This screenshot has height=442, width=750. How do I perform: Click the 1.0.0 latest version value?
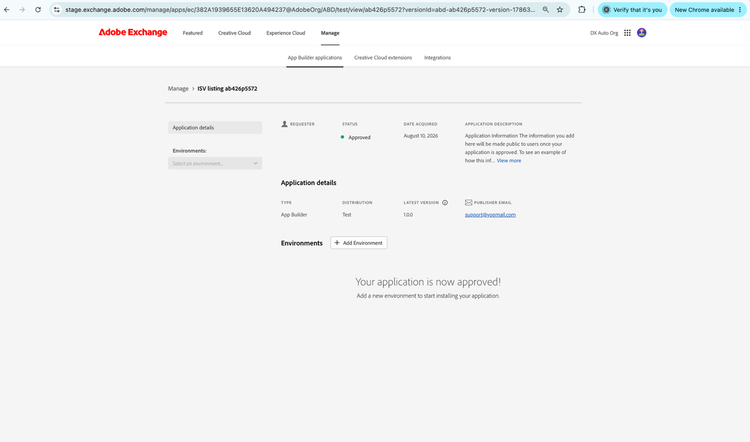pos(408,215)
